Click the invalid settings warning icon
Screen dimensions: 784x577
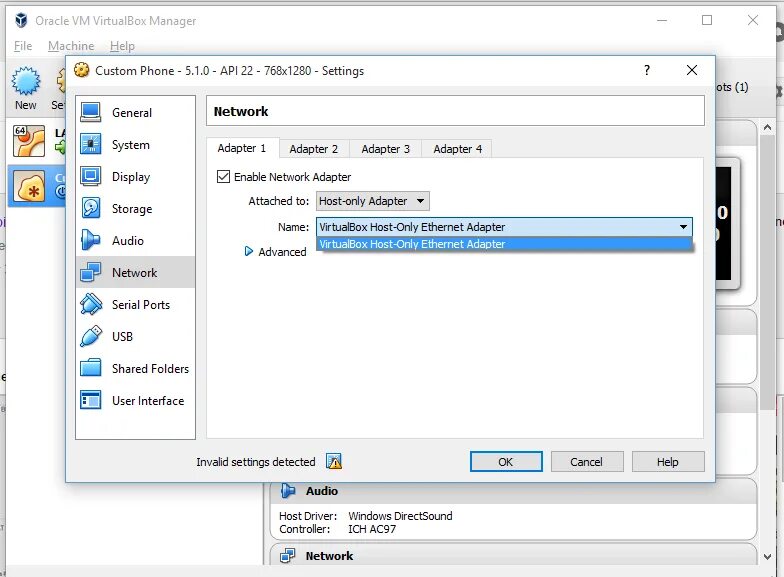pos(334,462)
